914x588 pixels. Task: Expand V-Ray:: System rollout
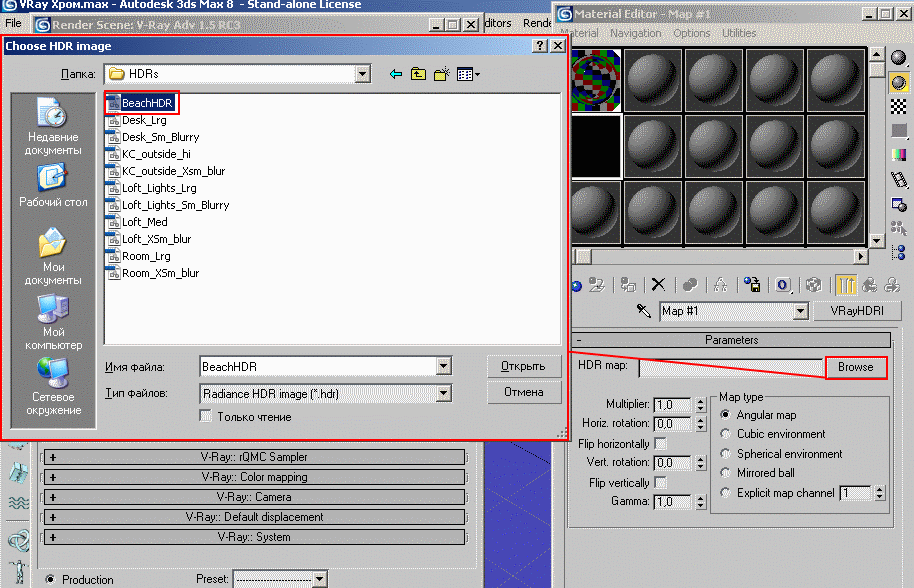coord(255,537)
